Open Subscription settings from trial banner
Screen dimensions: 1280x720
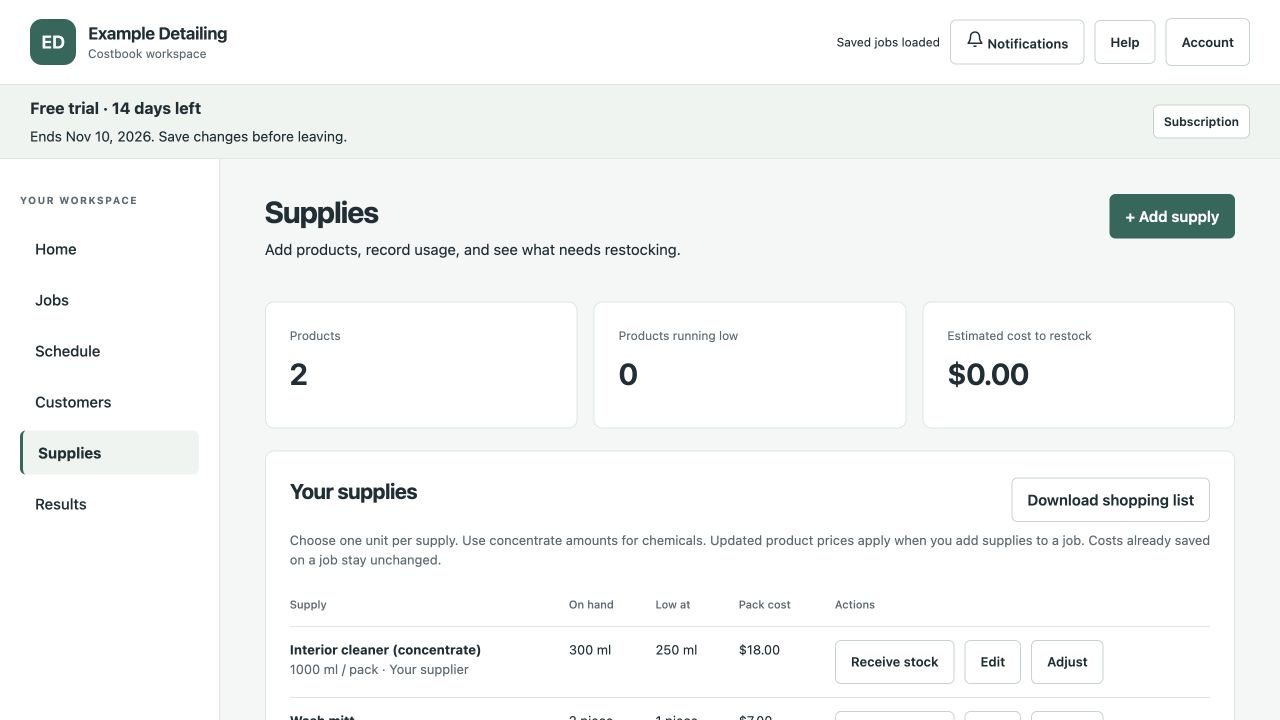pos(1201,122)
